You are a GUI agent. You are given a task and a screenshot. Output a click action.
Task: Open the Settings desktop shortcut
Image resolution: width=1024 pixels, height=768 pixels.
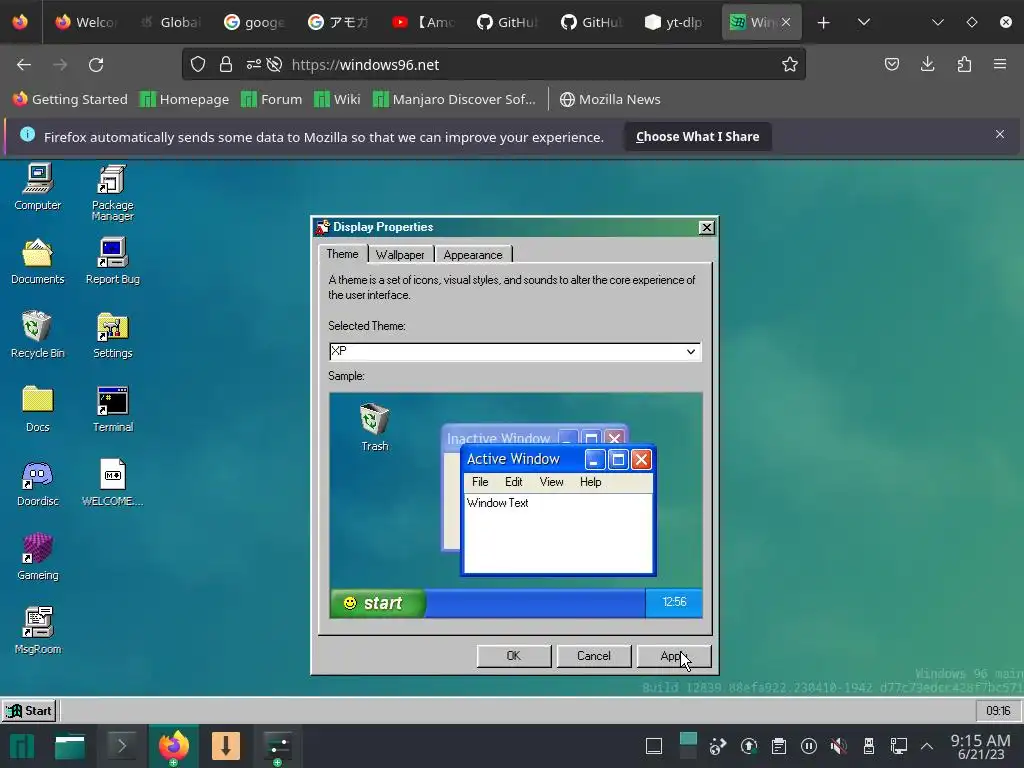[112, 335]
